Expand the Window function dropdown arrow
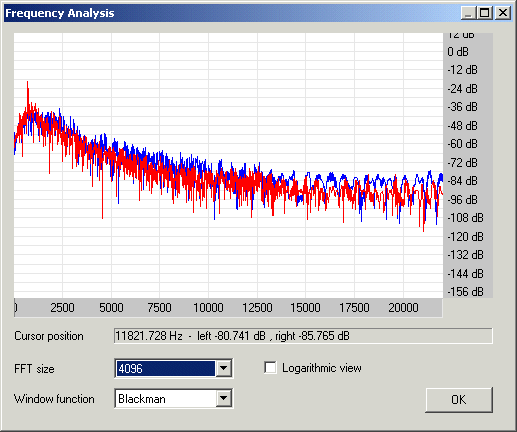Image resolution: width=517 pixels, height=432 pixels. (x=224, y=398)
